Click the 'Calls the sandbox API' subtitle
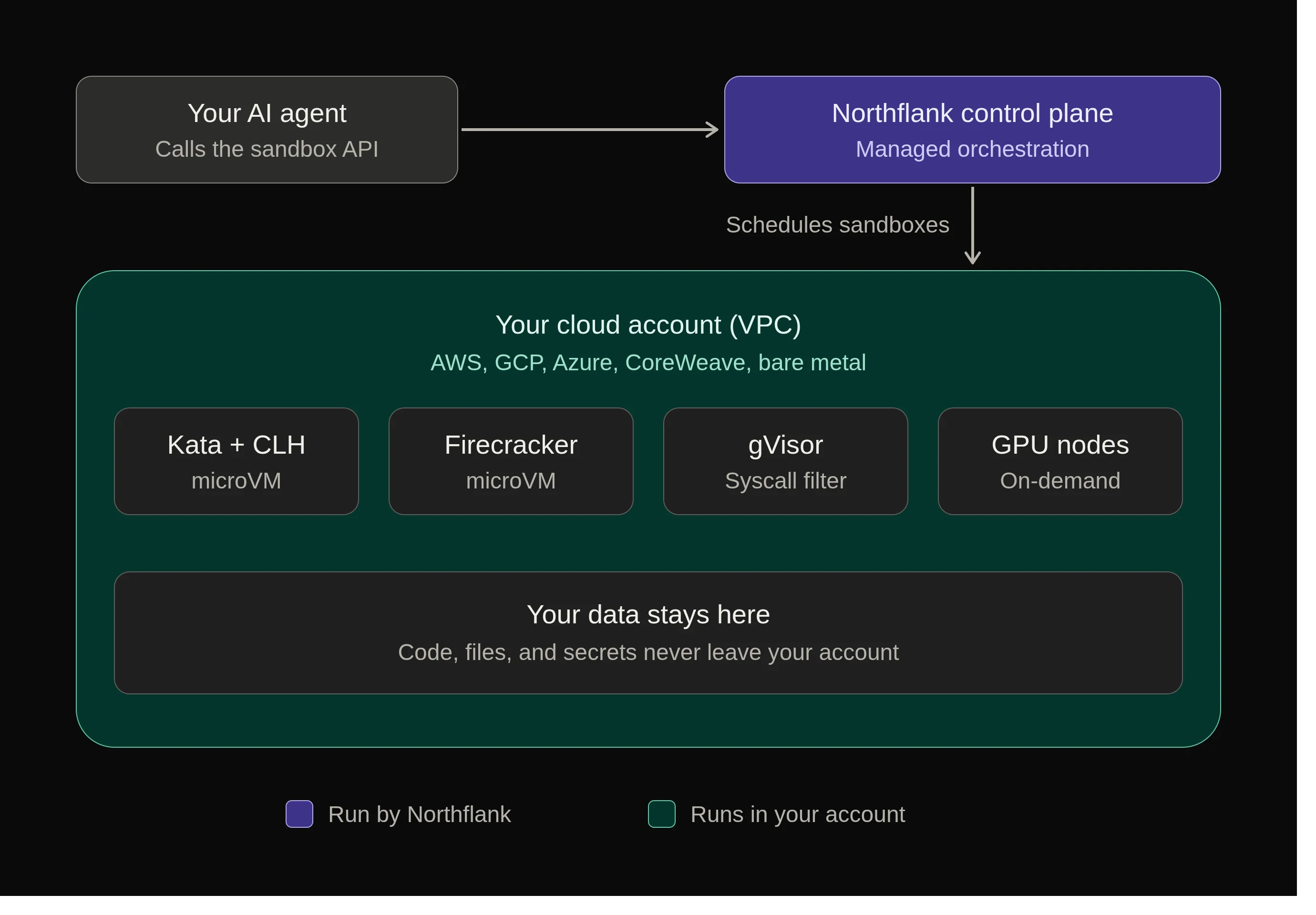 [267, 149]
